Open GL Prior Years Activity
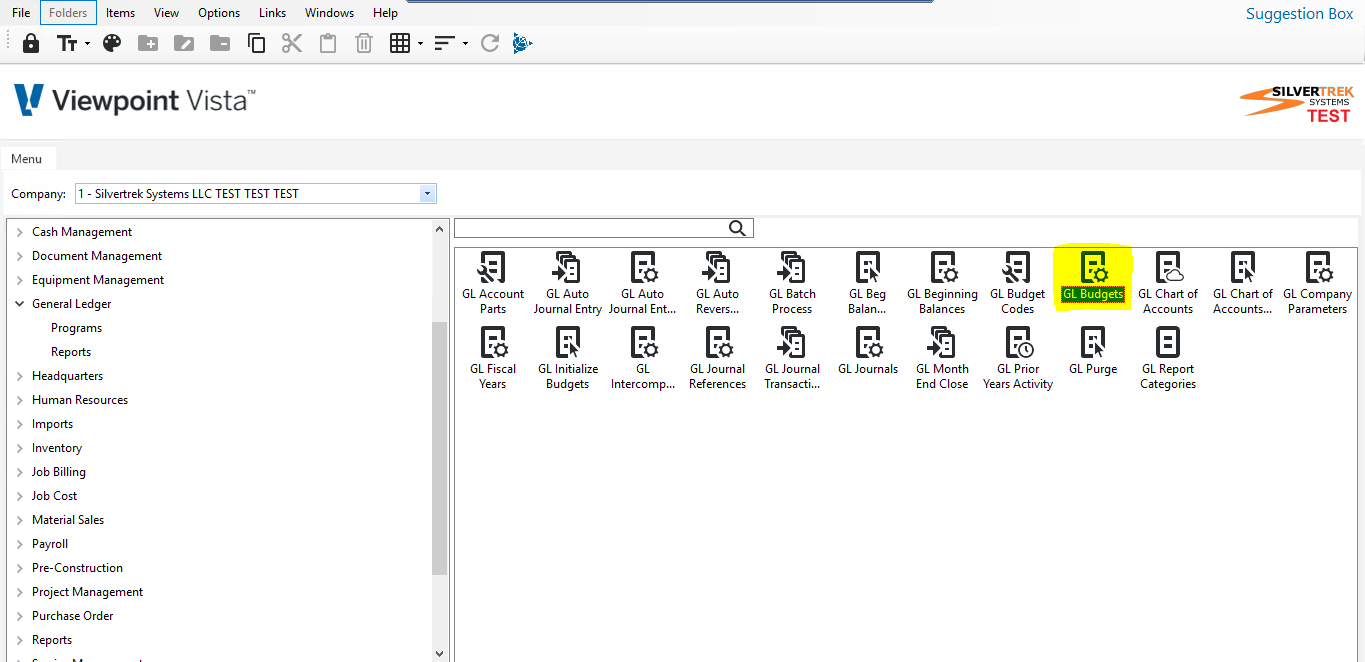 (1018, 358)
